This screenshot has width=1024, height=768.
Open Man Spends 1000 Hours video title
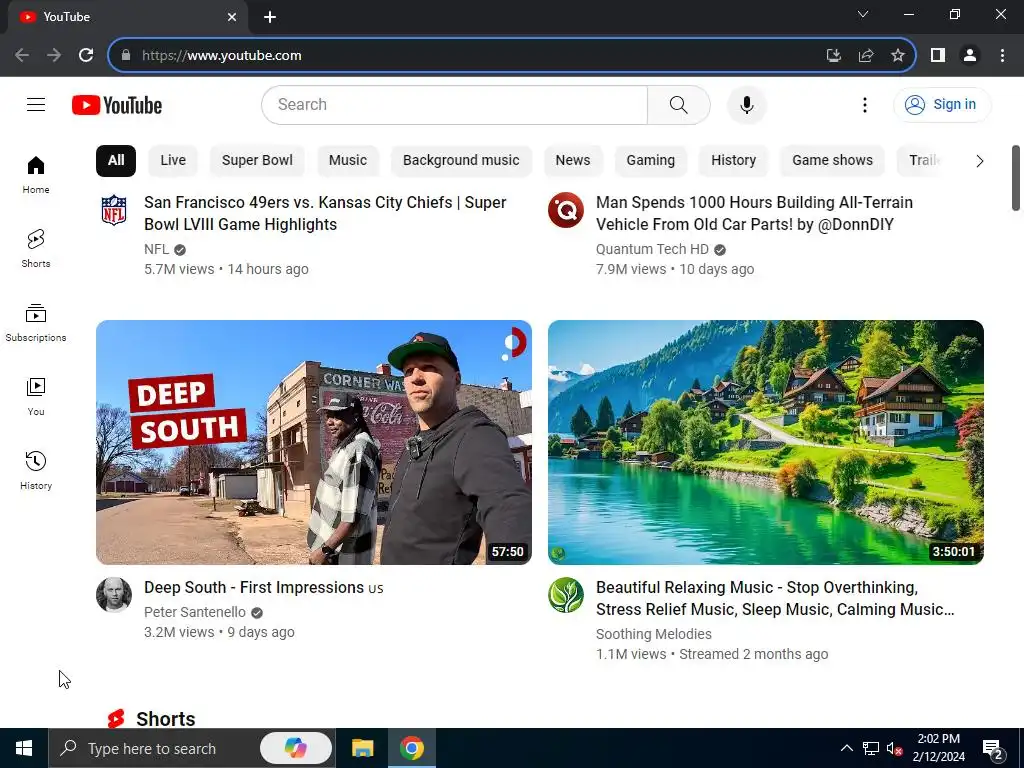(x=754, y=213)
